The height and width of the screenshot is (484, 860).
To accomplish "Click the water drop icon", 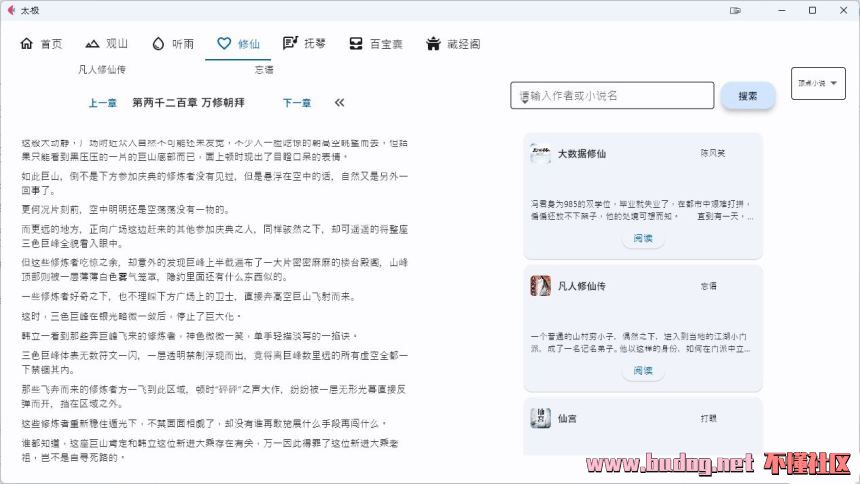I will 158,44.
